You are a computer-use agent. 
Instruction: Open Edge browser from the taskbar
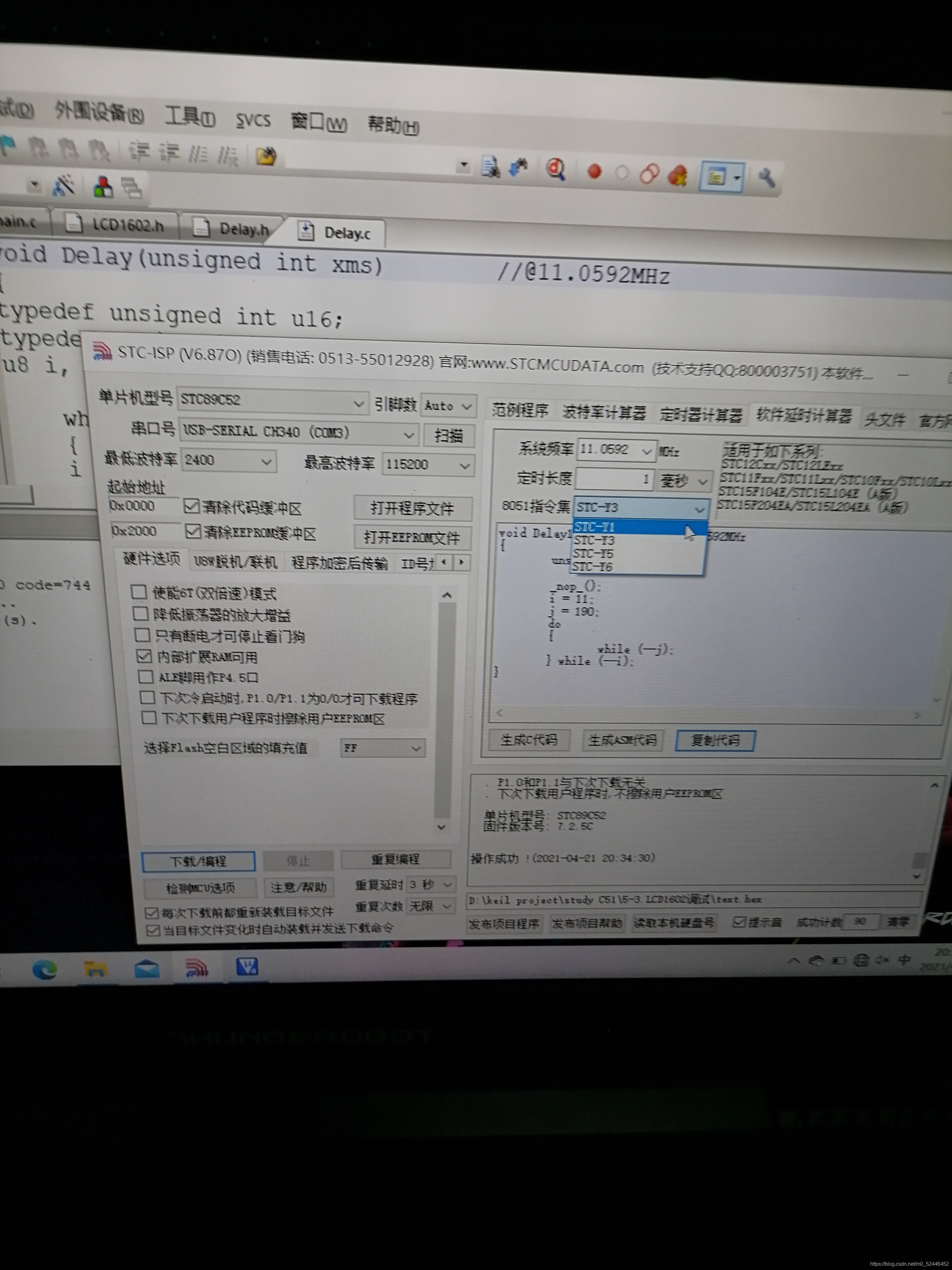[44, 970]
